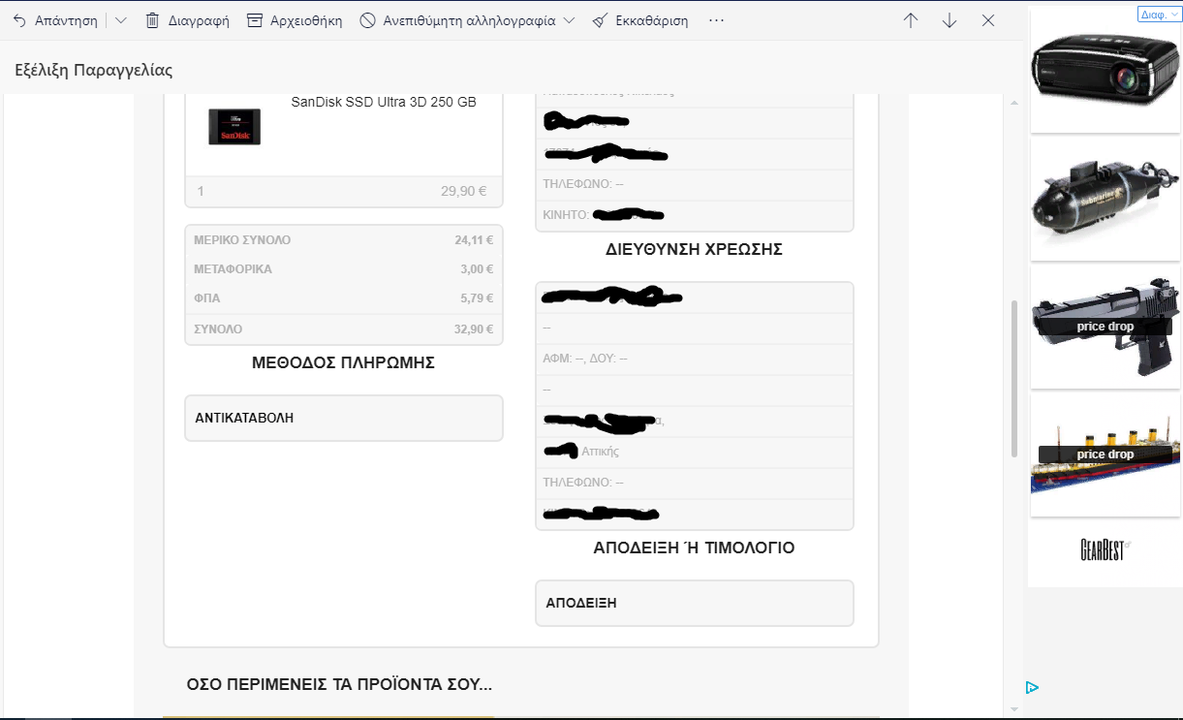Screen dimensions: 1183x720
Task: Click the 3,00 € shipping value
Action: (x=477, y=269)
